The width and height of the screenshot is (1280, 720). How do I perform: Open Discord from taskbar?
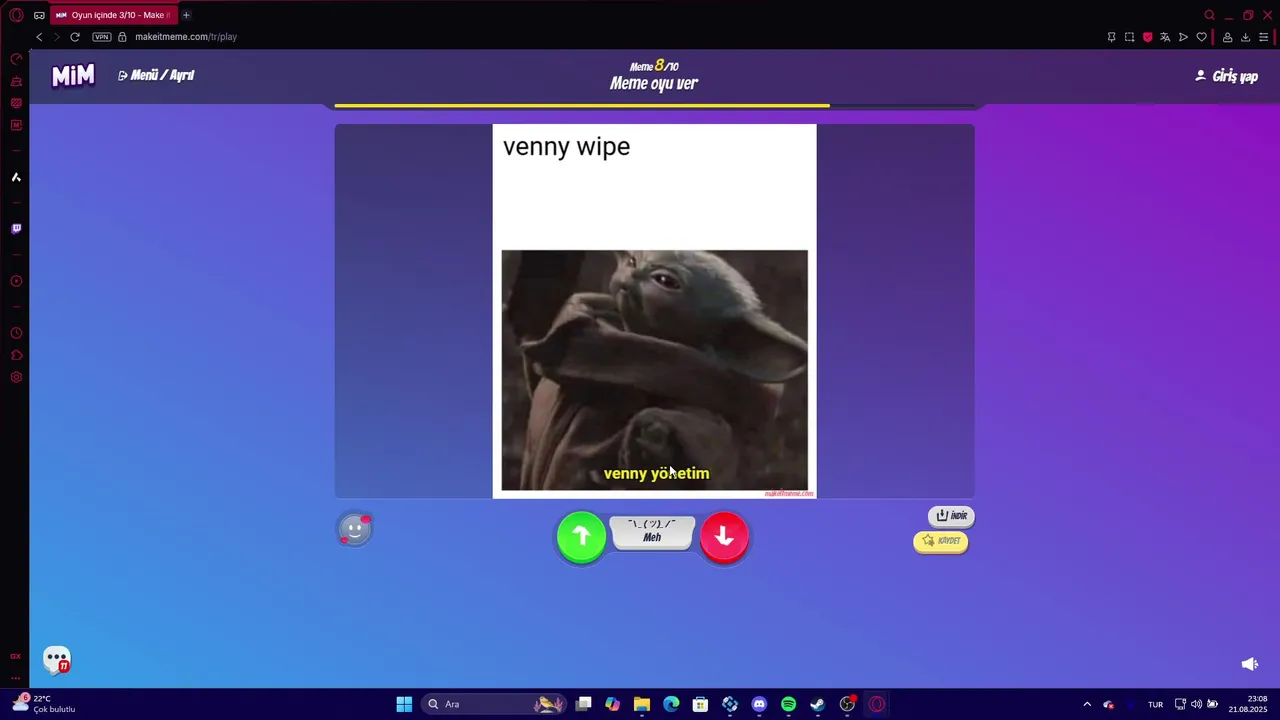[759, 704]
